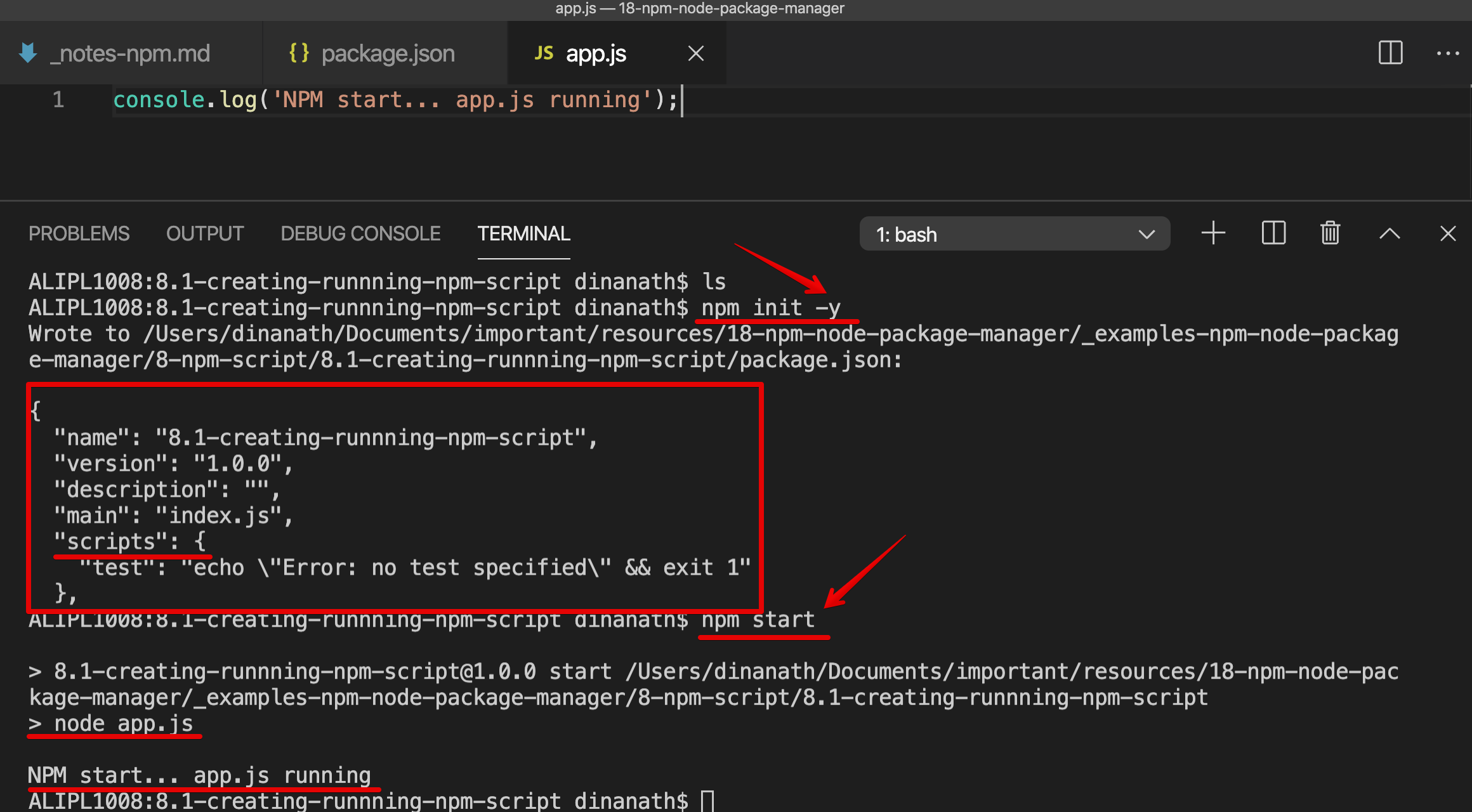Select the TERMINAL tab

[x=523, y=233]
